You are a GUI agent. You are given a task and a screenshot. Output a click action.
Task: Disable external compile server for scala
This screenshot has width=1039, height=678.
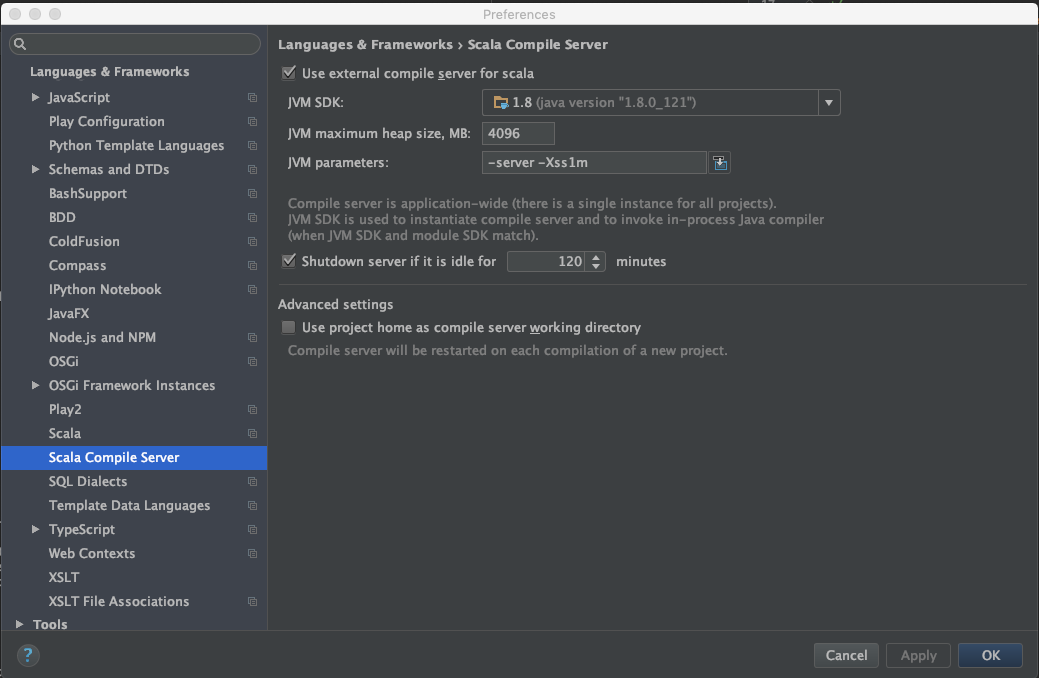[x=289, y=73]
